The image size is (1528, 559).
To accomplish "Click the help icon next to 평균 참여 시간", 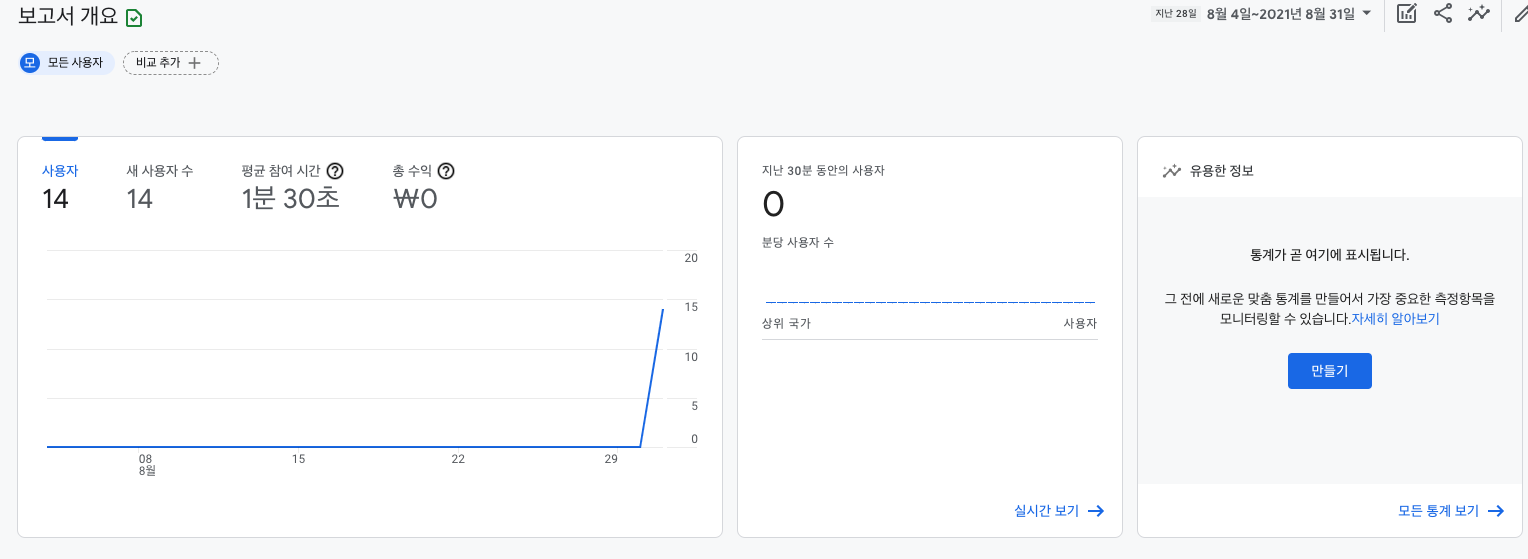I will tap(335, 171).
